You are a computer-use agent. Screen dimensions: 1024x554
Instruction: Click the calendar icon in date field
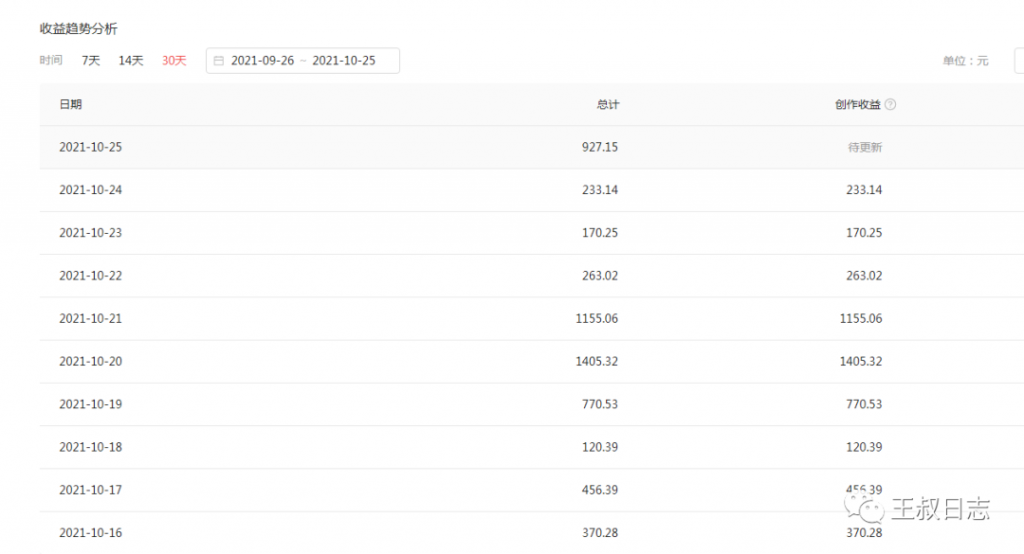point(219,61)
